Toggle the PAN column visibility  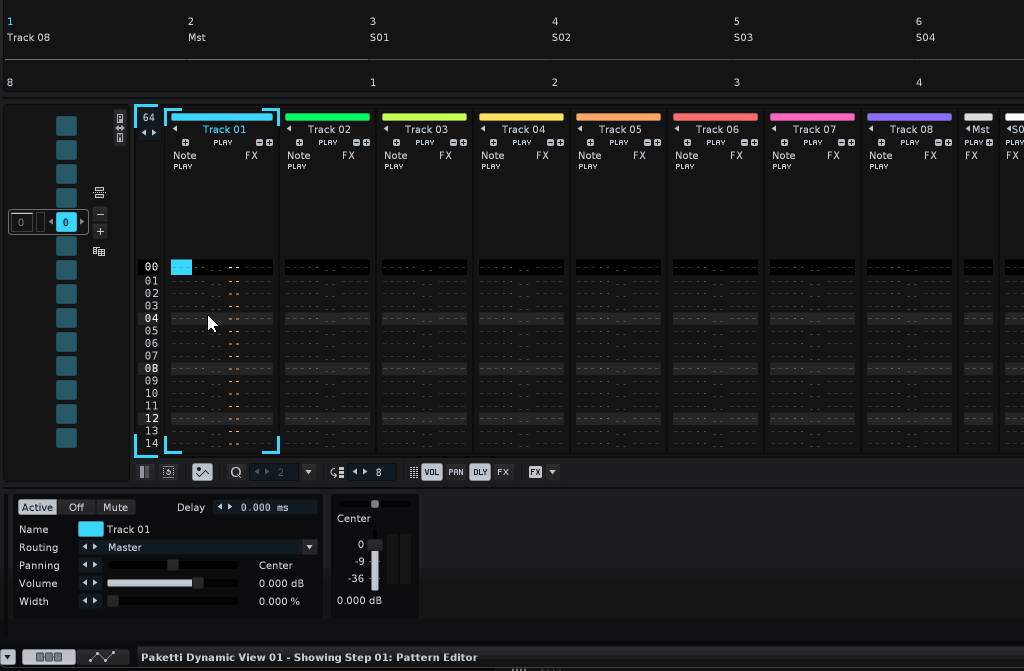pyautogui.click(x=455, y=472)
